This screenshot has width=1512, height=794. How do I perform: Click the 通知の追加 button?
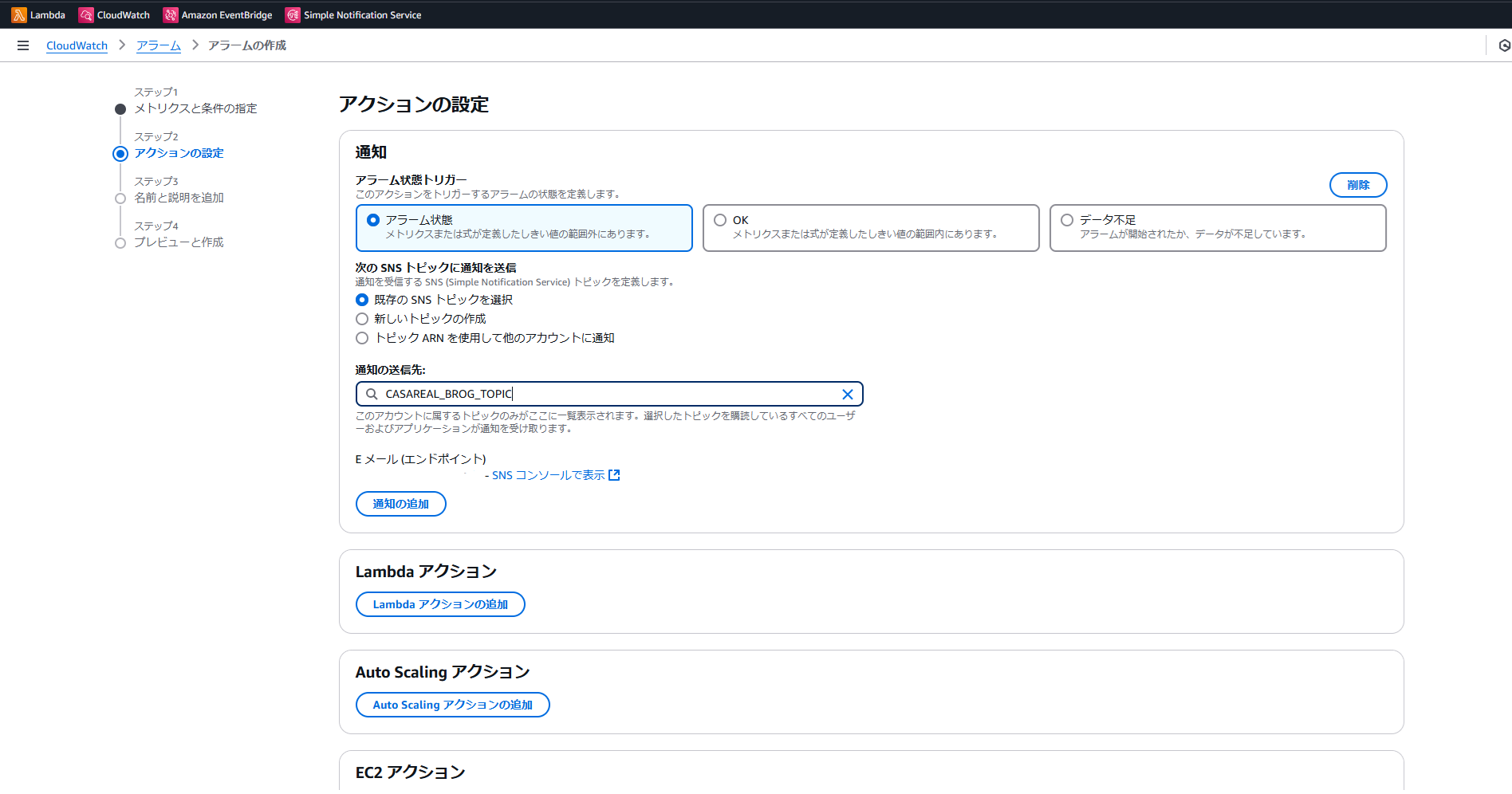tap(400, 504)
